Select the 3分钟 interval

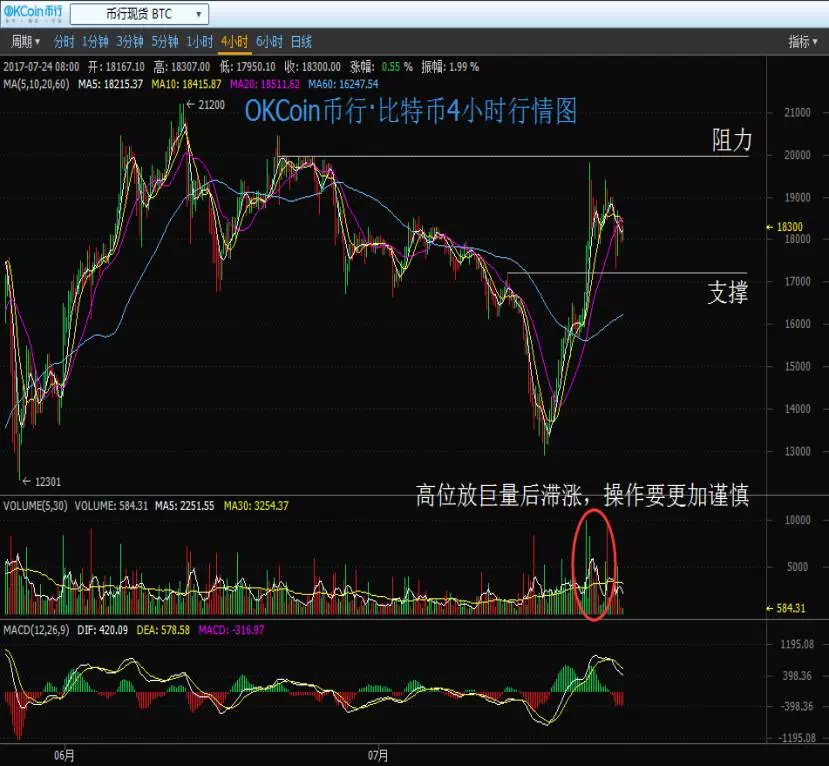130,42
